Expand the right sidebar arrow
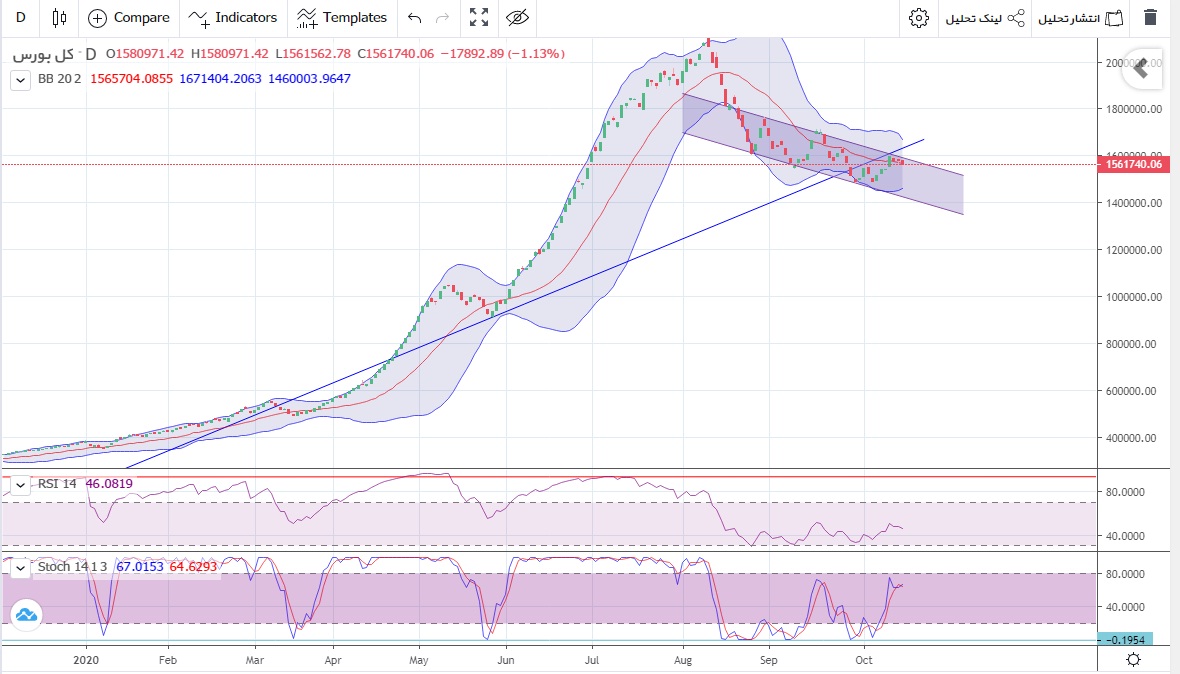 coord(1142,69)
